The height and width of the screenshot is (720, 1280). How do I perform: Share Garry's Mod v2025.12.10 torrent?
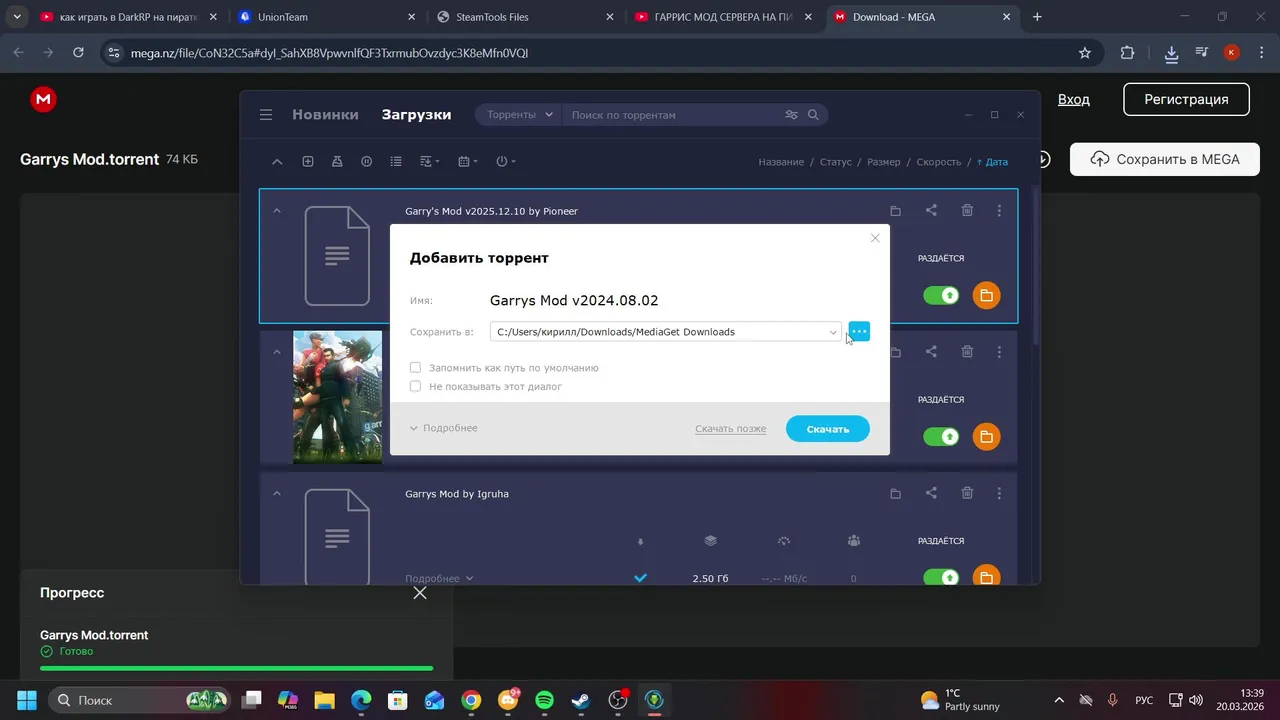click(x=931, y=211)
